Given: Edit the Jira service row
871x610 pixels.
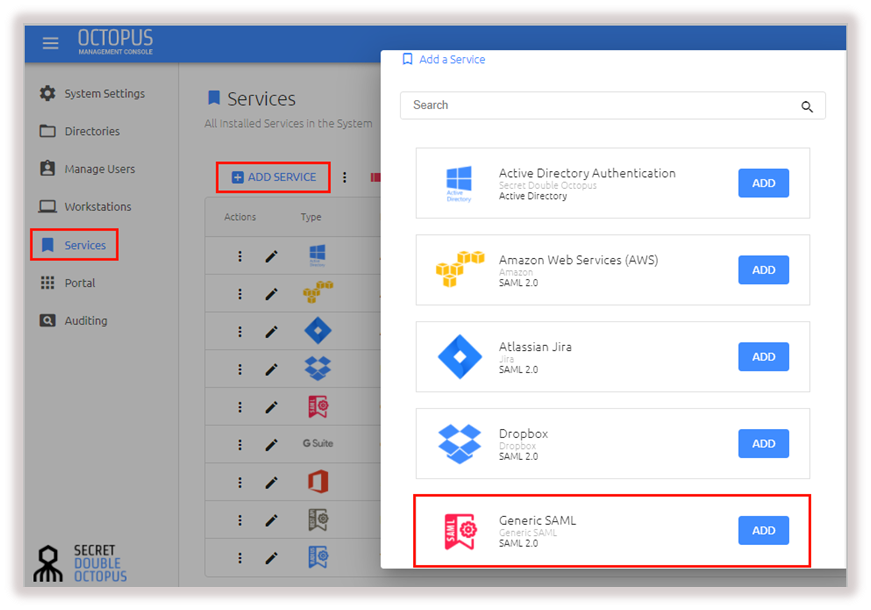Looking at the screenshot, I should (x=271, y=332).
